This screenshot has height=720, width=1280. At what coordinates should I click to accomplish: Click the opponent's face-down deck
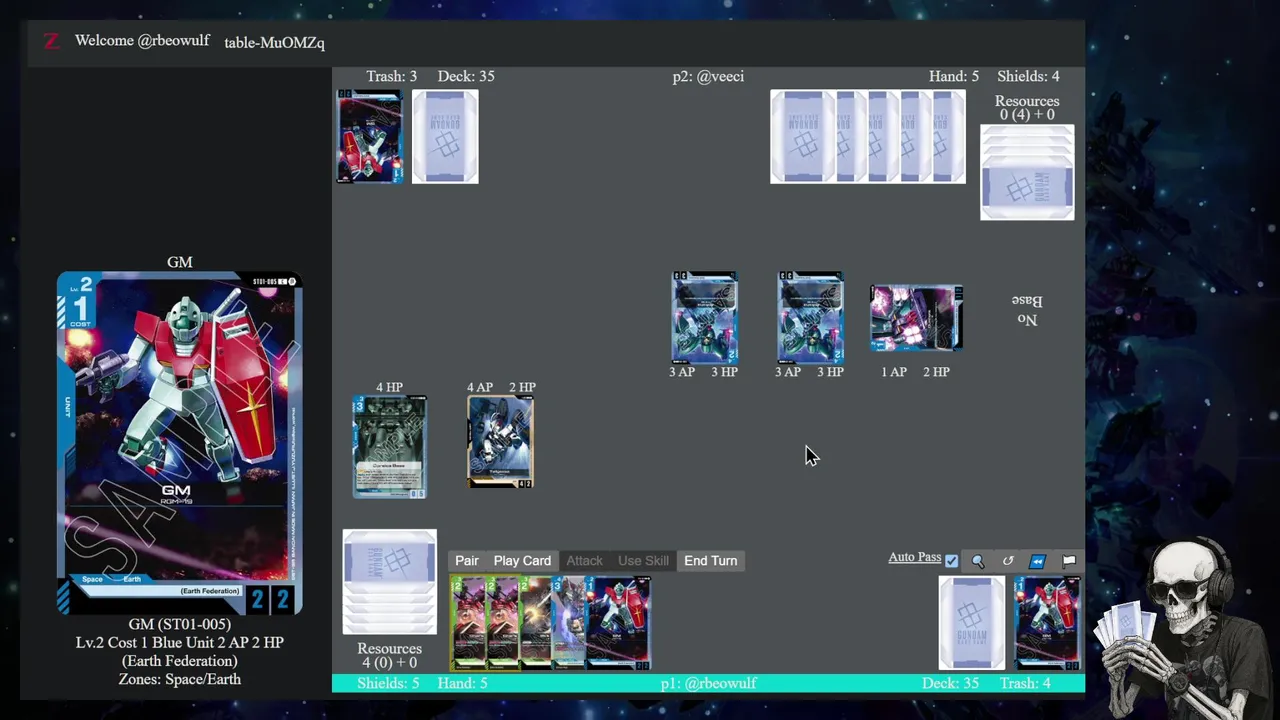point(445,136)
